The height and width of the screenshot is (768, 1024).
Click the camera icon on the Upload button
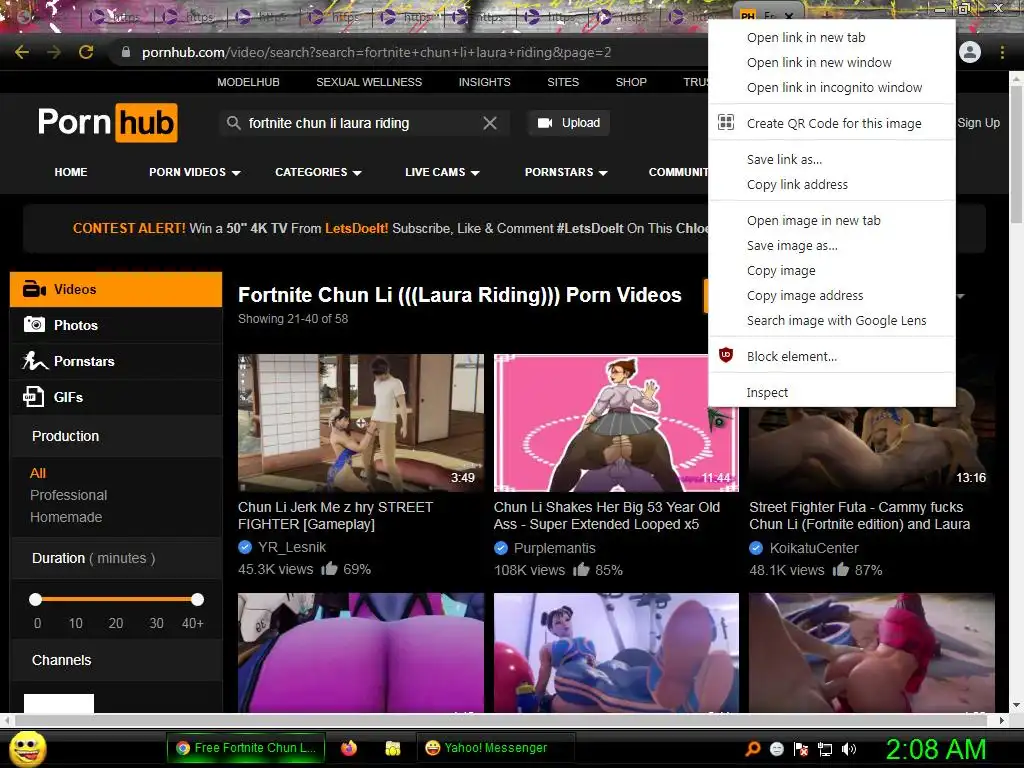[x=545, y=123]
